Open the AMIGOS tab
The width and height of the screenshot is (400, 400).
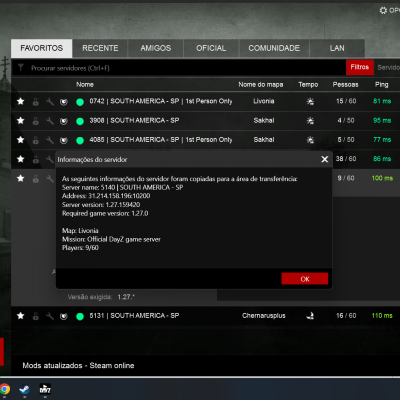pyautogui.click(x=156, y=48)
